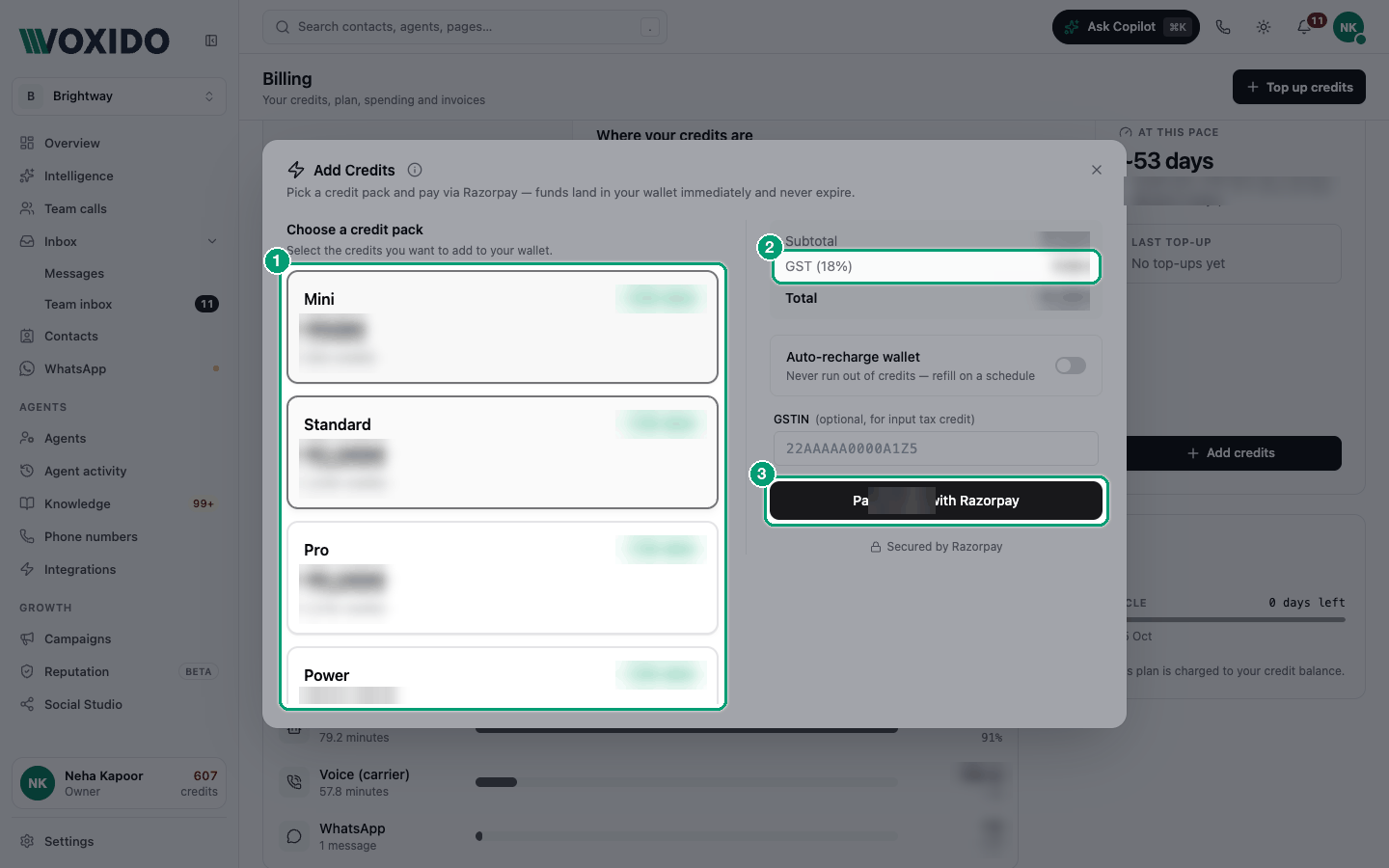Click Top up credits button
This screenshot has height=868, width=1389.
click(x=1299, y=87)
